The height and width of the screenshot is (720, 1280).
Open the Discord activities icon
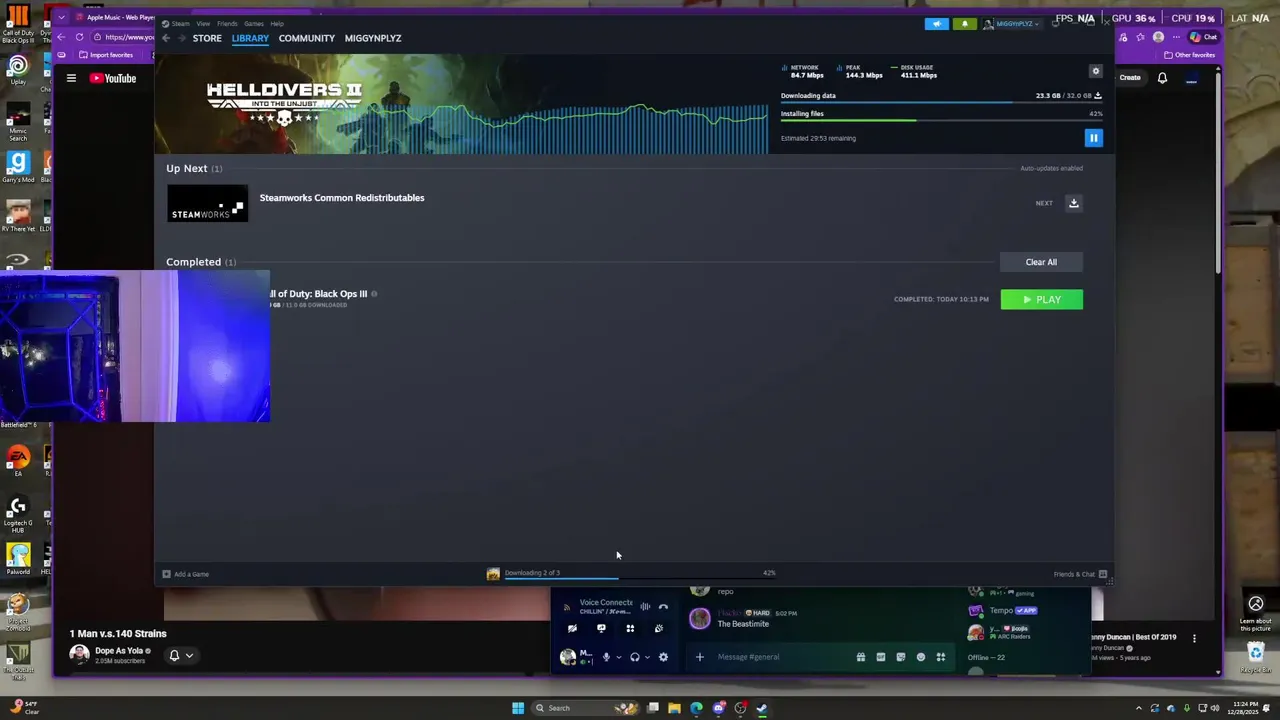630,629
